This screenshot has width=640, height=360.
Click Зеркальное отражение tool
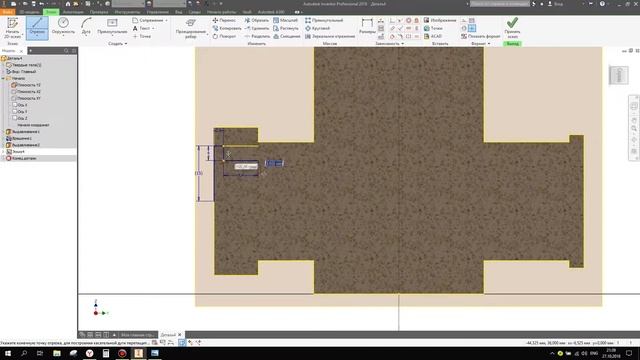pyautogui.click(x=330, y=36)
